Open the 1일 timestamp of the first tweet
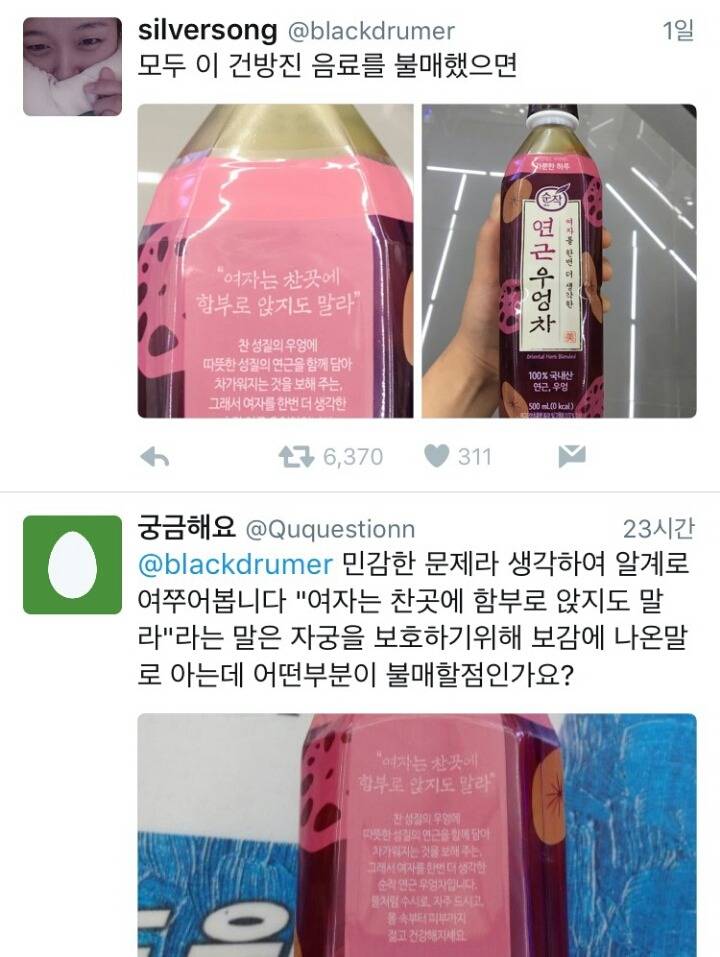 coord(678,31)
